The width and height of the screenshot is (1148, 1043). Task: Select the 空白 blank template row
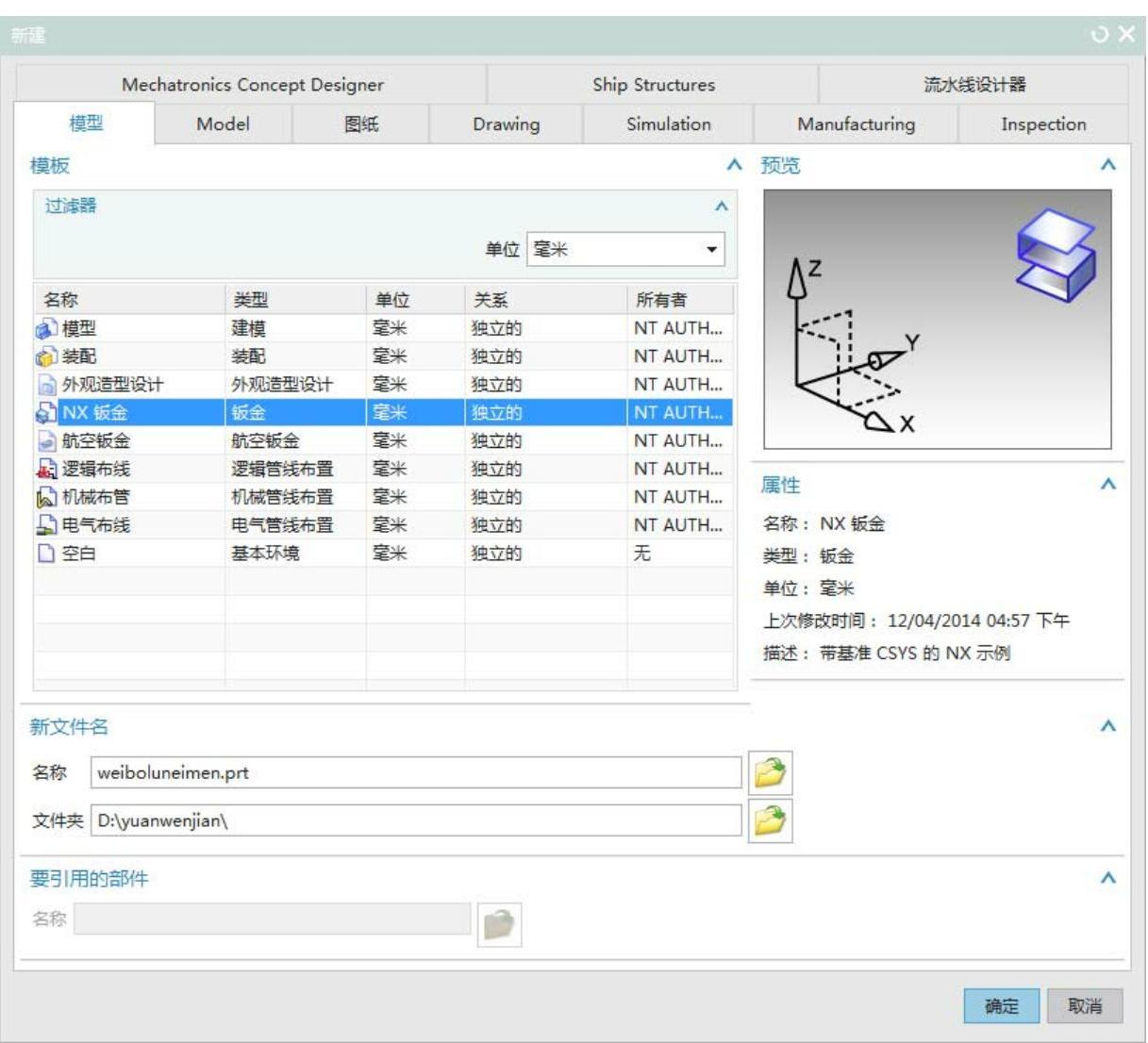coord(79,554)
